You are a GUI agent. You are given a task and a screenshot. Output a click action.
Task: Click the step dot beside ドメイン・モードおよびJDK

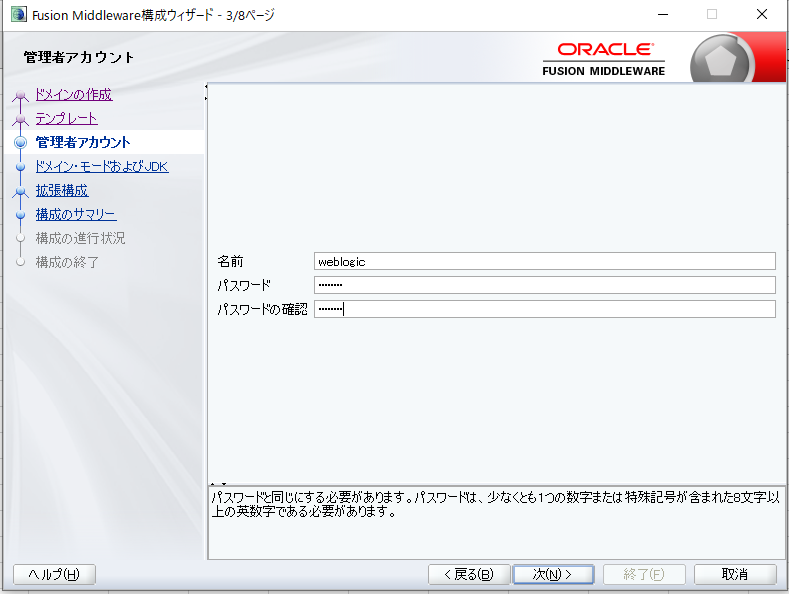[20, 167]
